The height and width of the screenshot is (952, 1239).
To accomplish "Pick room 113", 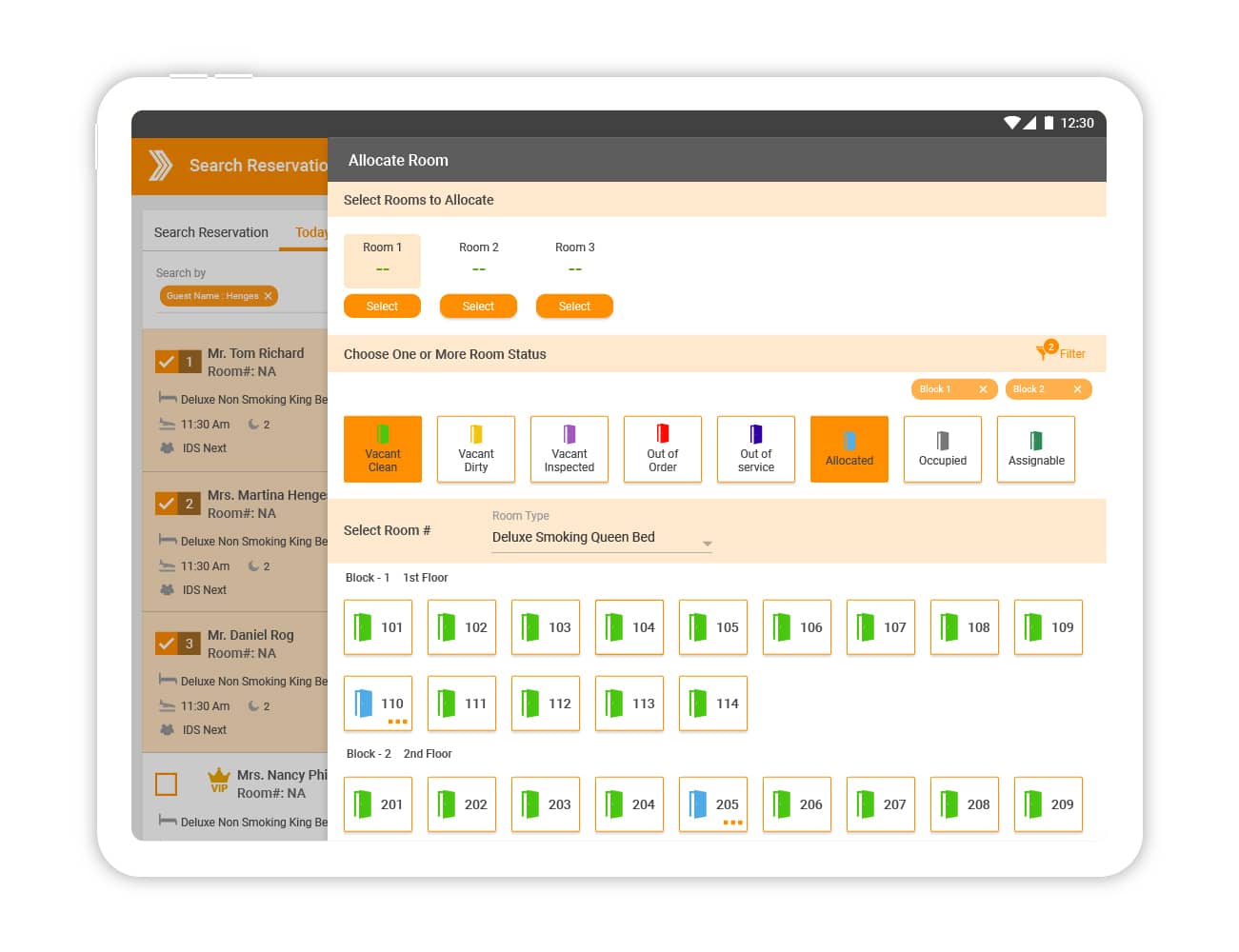I will pos(629,704).
